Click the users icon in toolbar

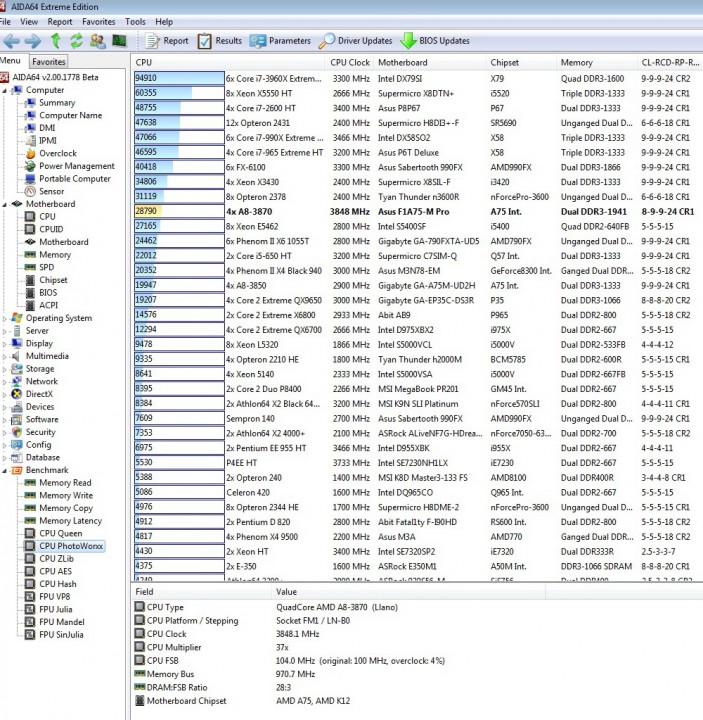(97, 41)
